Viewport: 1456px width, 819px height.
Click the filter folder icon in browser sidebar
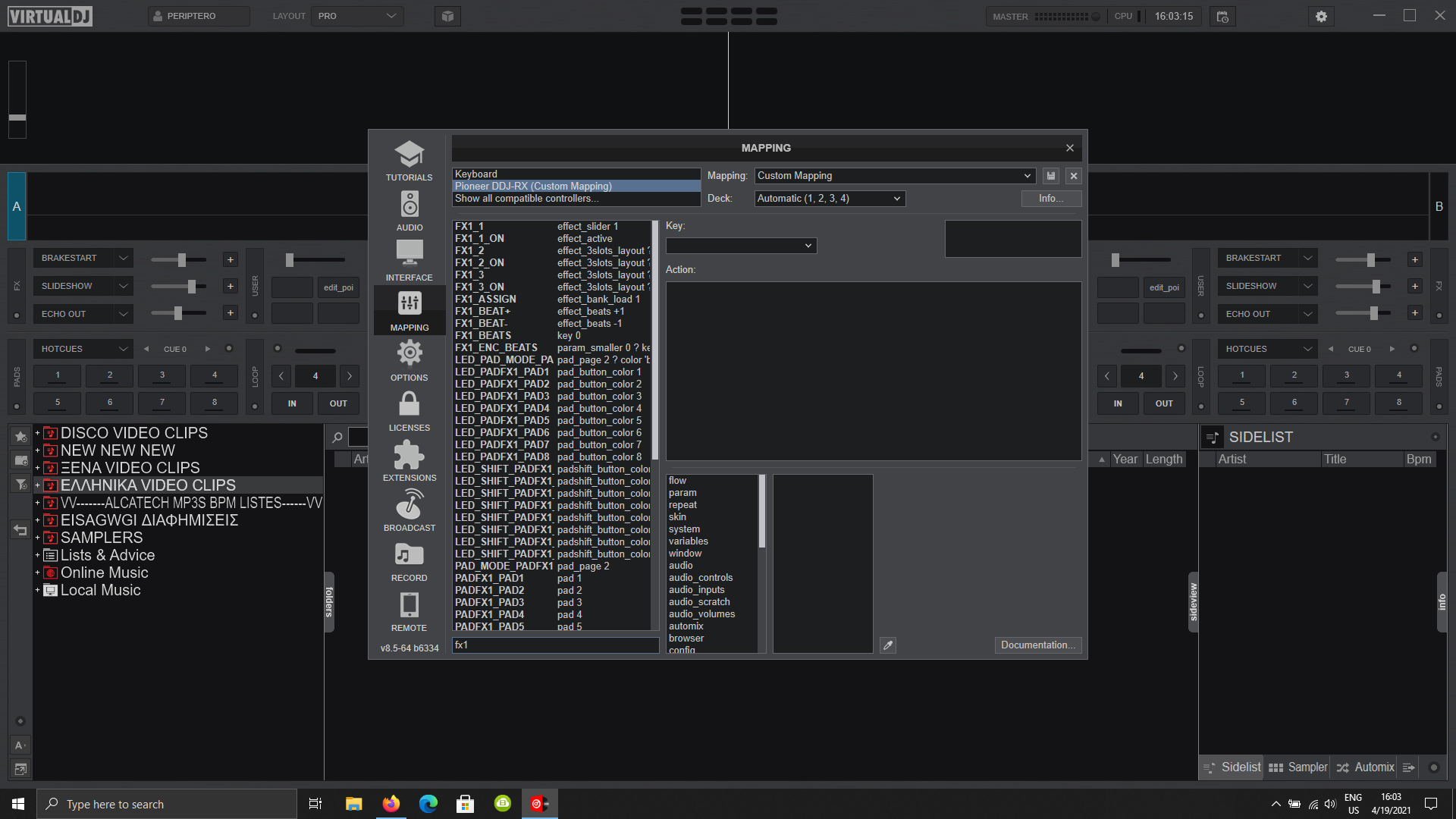[x=20, y=484]
